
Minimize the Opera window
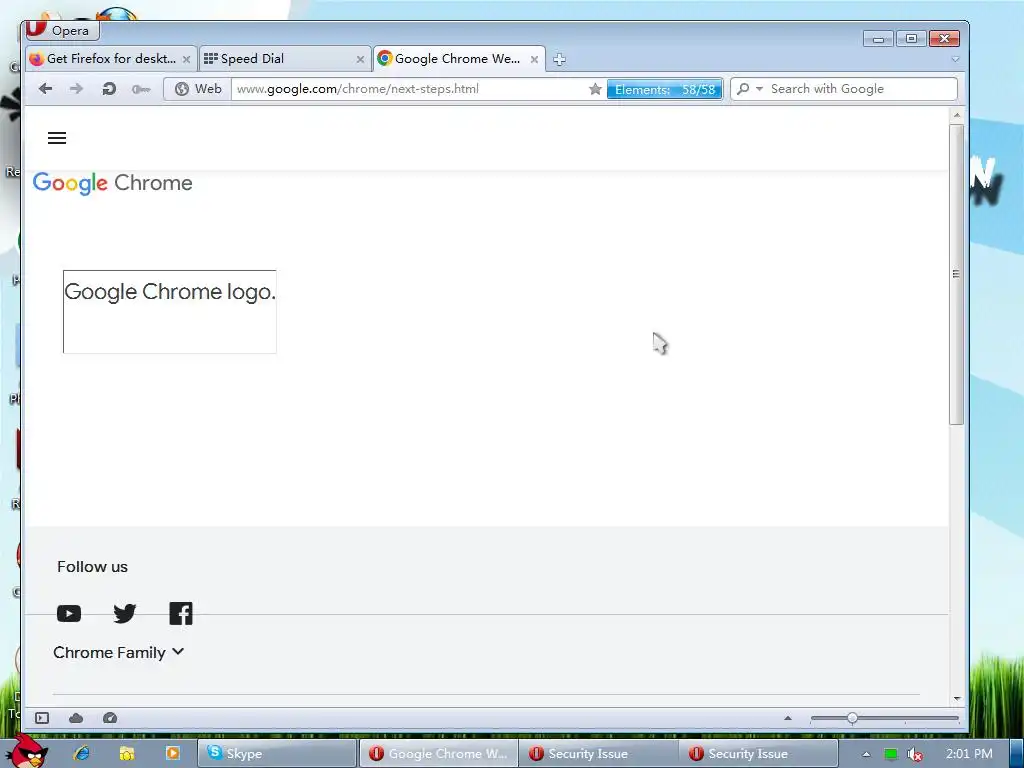[878, 39]
